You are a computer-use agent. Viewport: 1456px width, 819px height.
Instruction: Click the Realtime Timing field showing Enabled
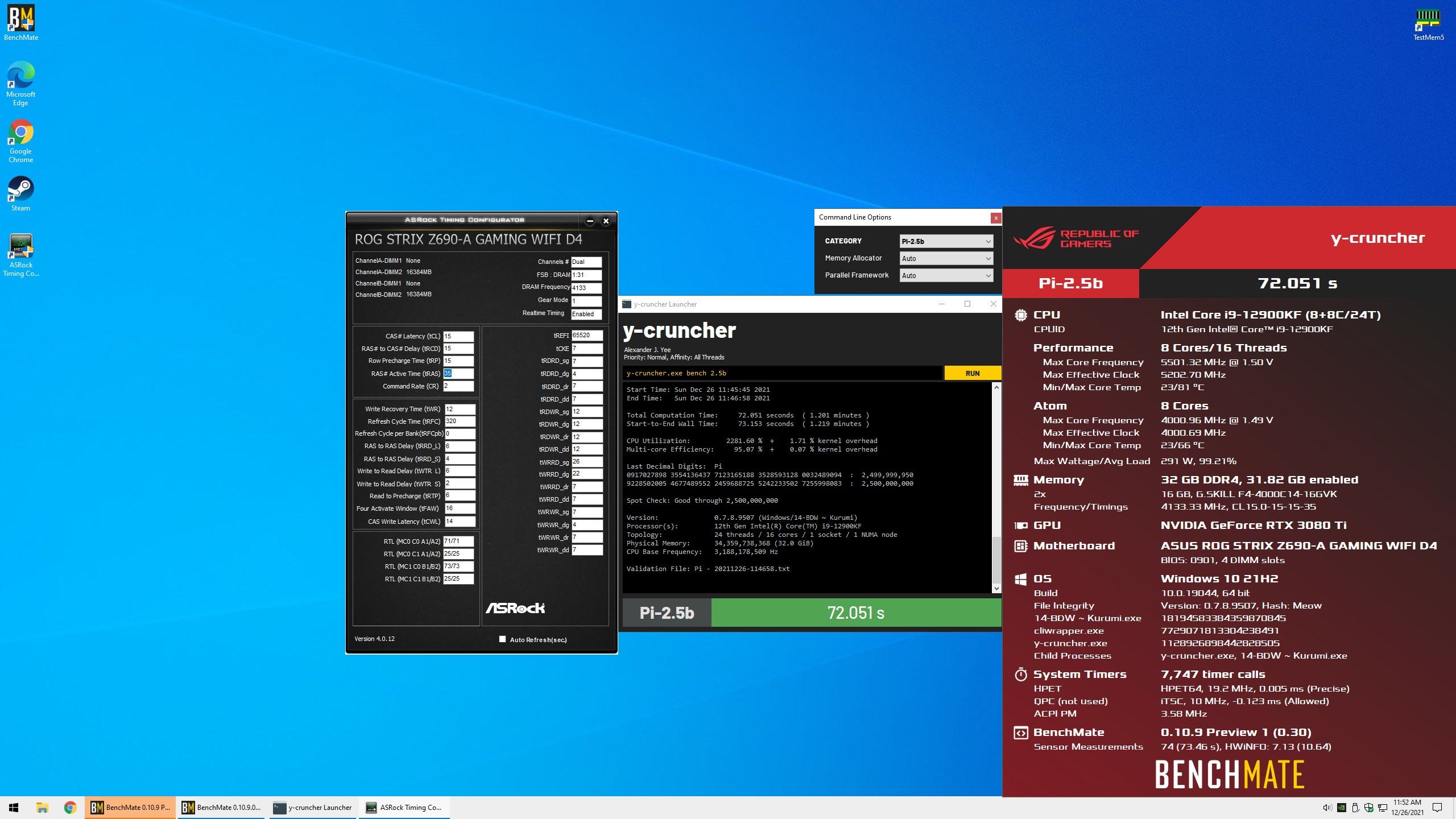coord(586,314)
